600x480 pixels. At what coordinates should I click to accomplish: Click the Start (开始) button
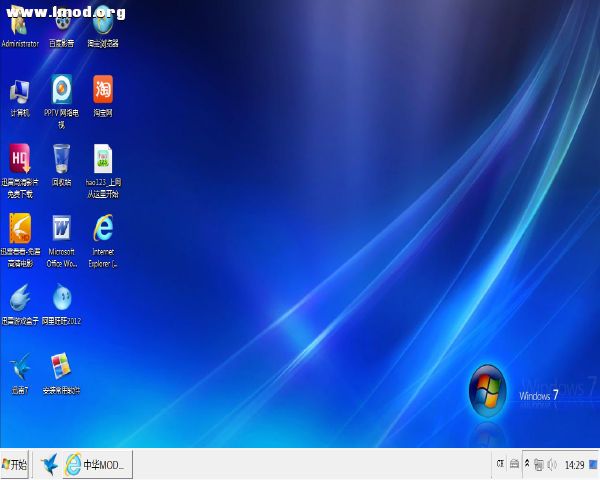point(16,465)
